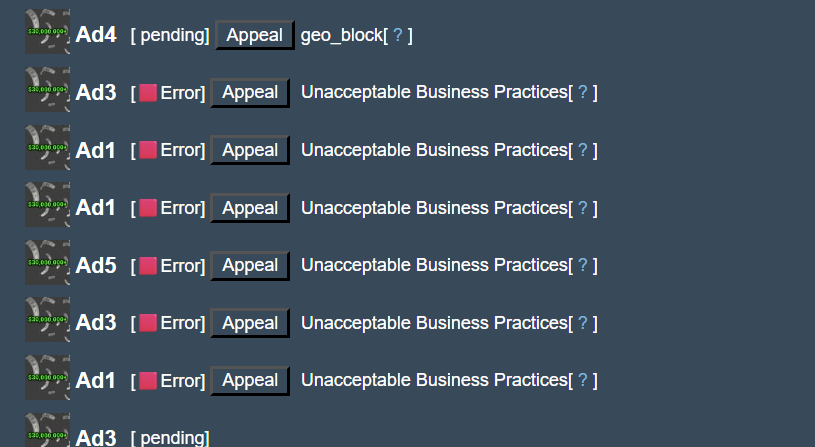The width and height of the screenshot is (815, 447).
Task: Click the Ad4 thumbnail image in the first row
Action: [x=47, y=31]
